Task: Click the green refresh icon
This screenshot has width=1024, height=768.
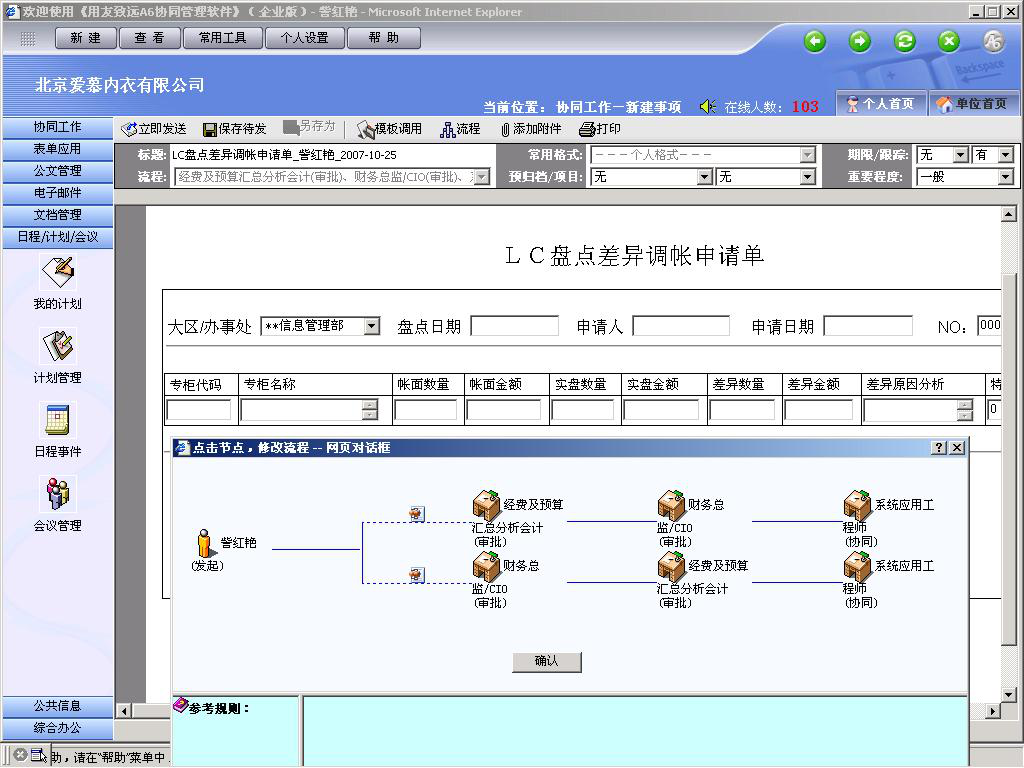Action: point(904,41)
